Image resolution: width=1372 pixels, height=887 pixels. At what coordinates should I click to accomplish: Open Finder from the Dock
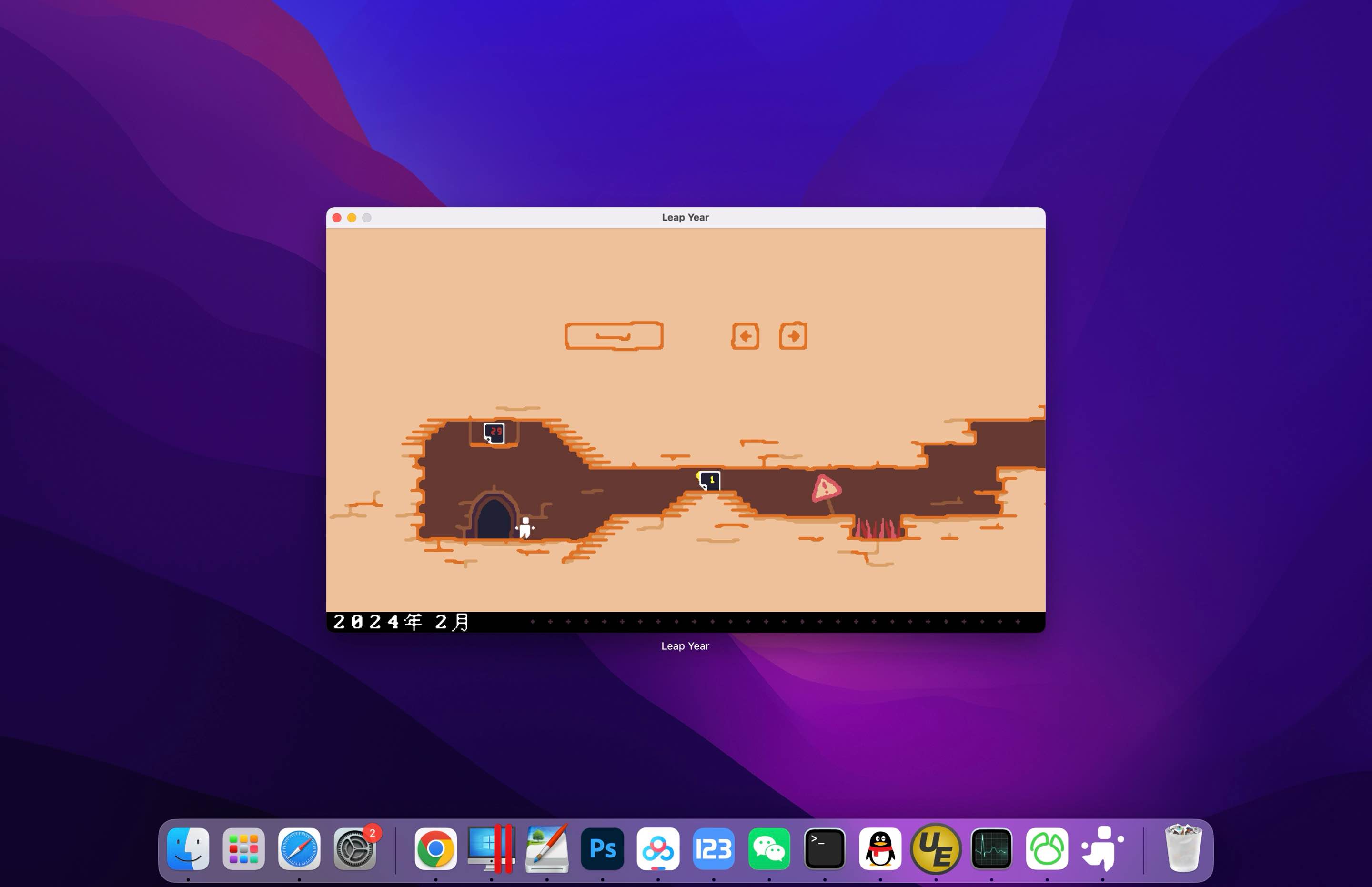(x=188, y=848)
